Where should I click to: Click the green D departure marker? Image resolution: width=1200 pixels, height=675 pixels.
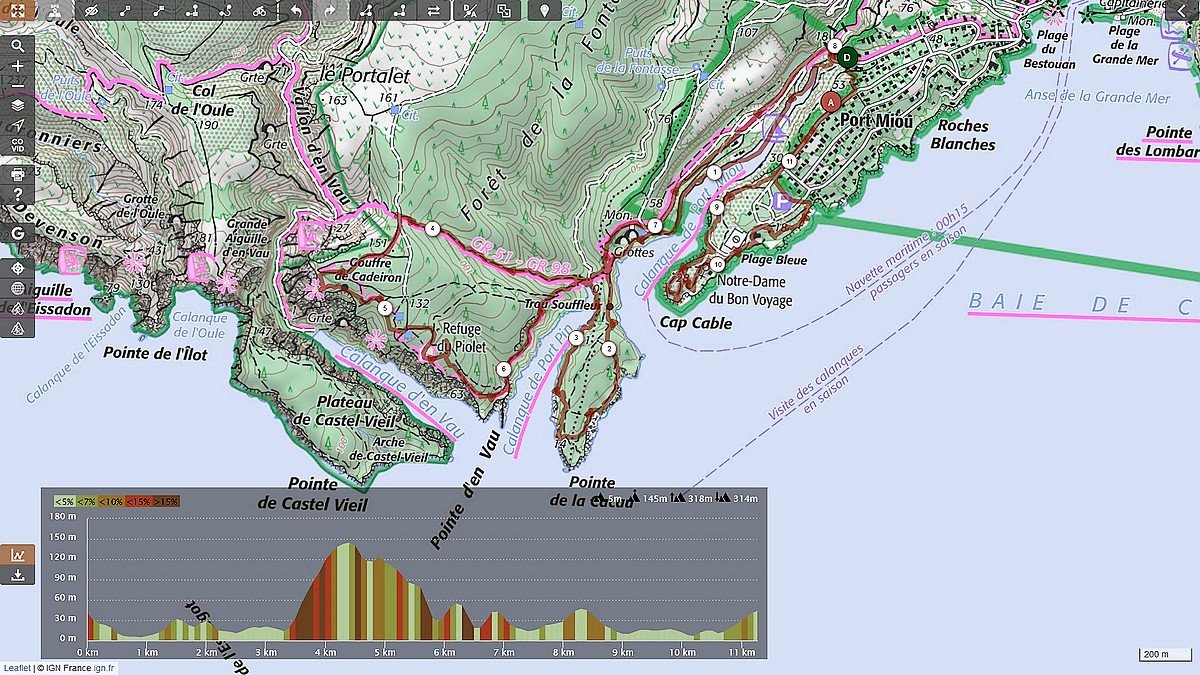coord(847,58)
